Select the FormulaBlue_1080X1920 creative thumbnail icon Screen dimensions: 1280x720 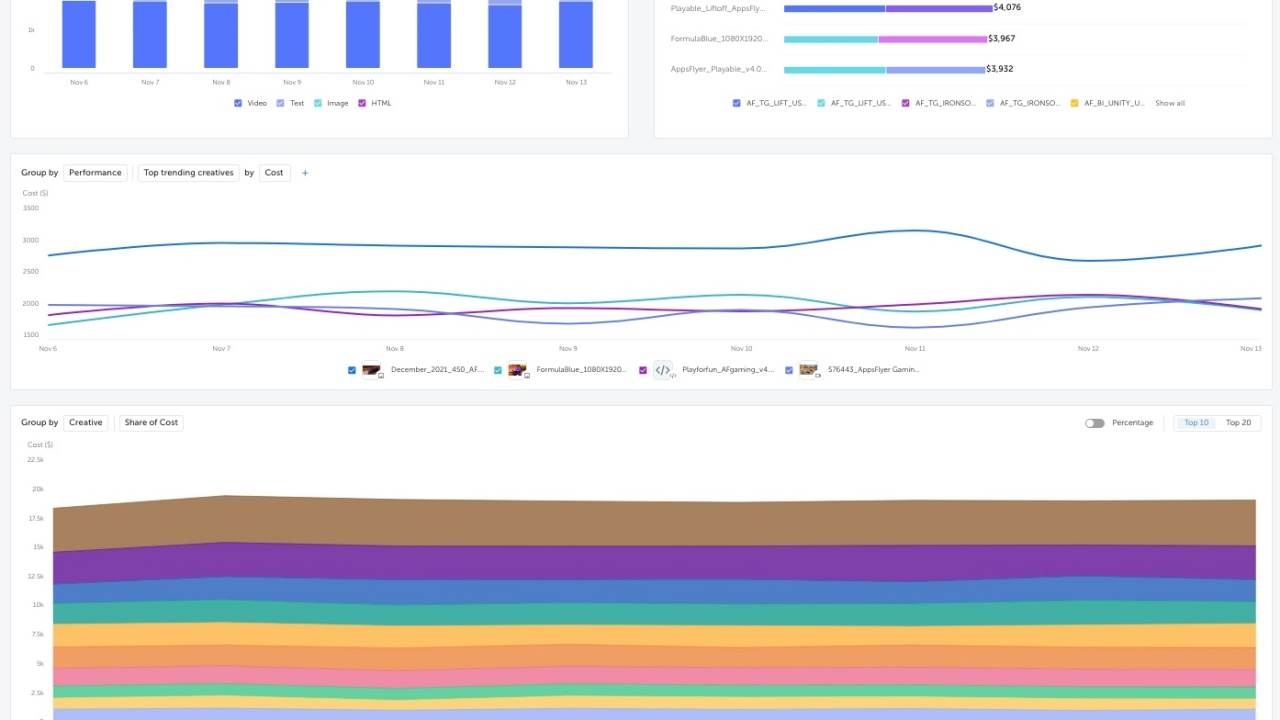pyautogui.click(x=517, y=369)
